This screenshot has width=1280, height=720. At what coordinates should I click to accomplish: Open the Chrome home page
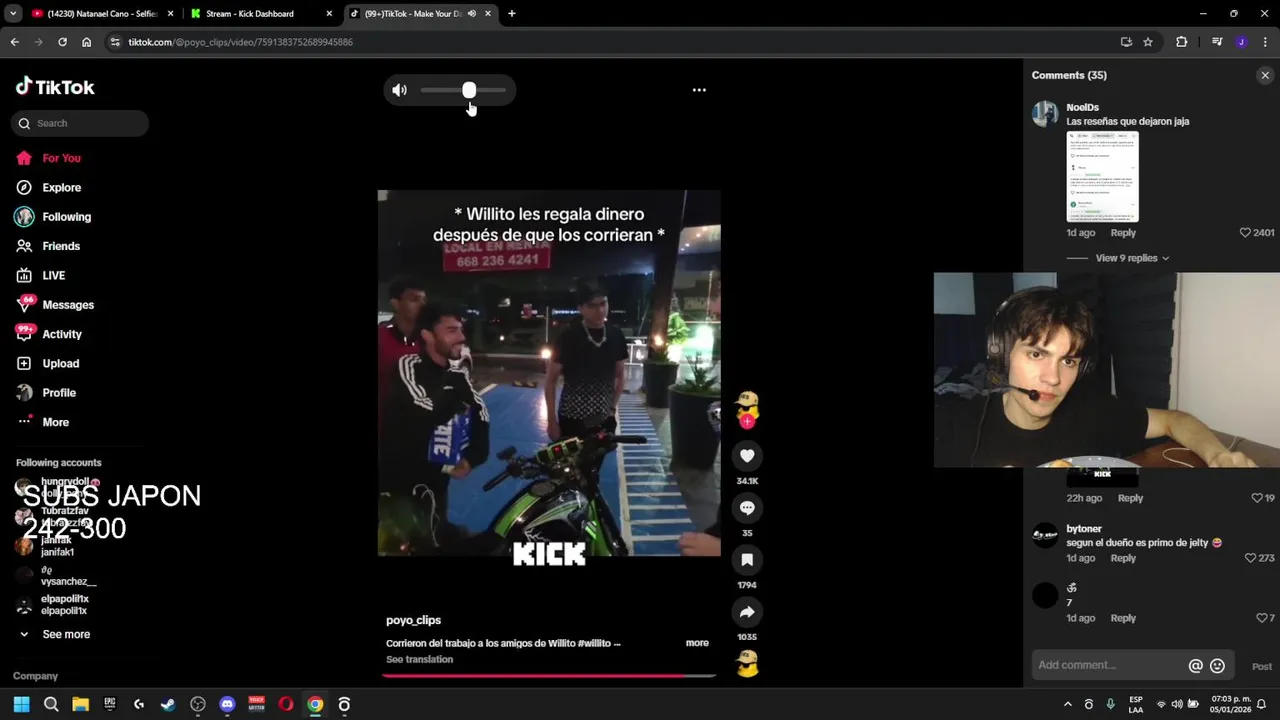click(87, 42)
